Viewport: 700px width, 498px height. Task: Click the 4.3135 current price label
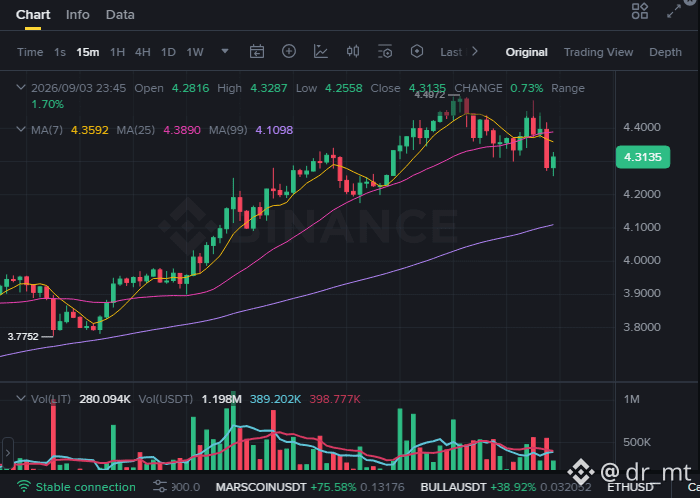(x=643, y=157)
